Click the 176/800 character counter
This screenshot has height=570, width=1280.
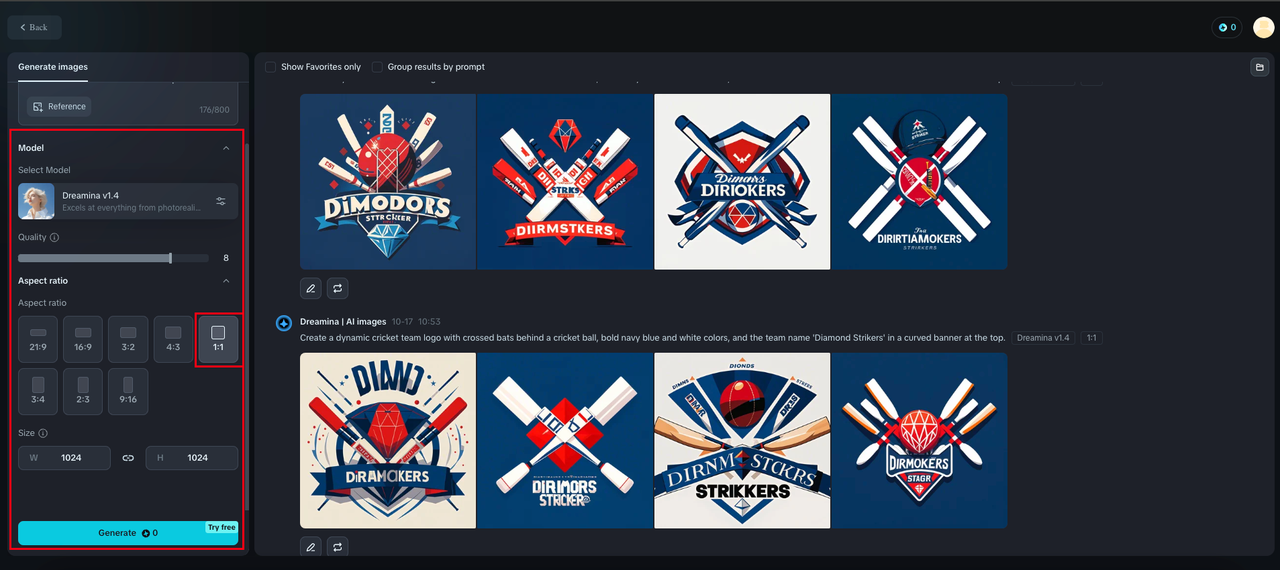(214, 110)
